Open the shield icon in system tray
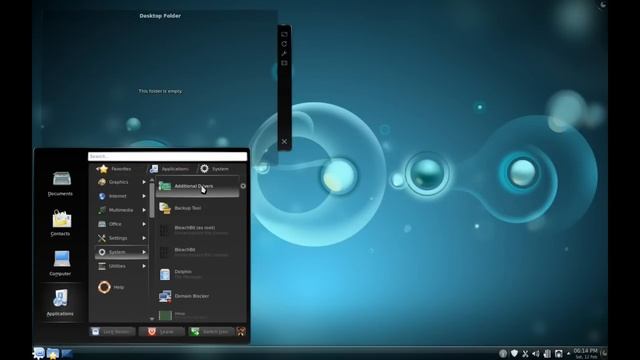This screenshot has width=640, height=360. coord(514,353)
